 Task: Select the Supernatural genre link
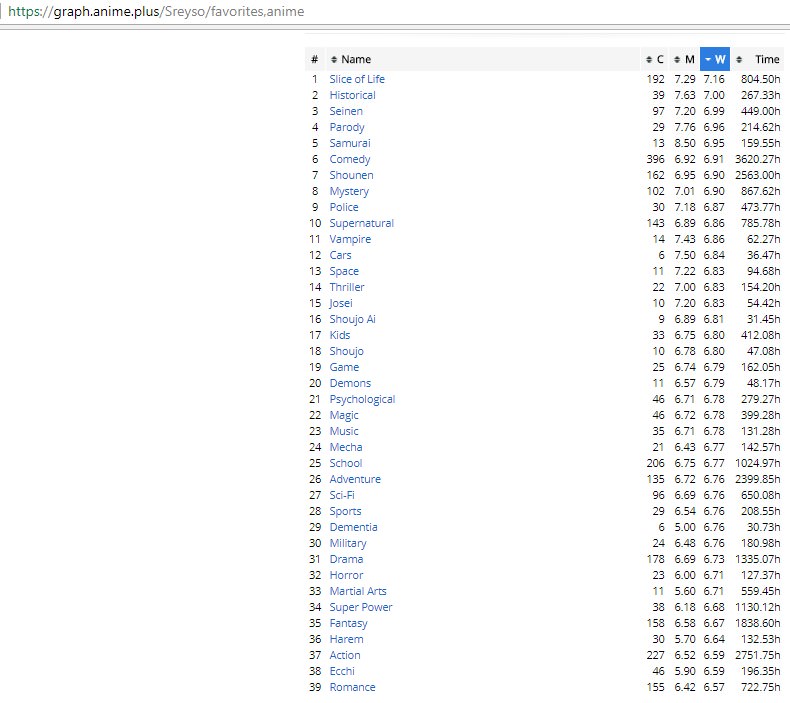(361, 223)
